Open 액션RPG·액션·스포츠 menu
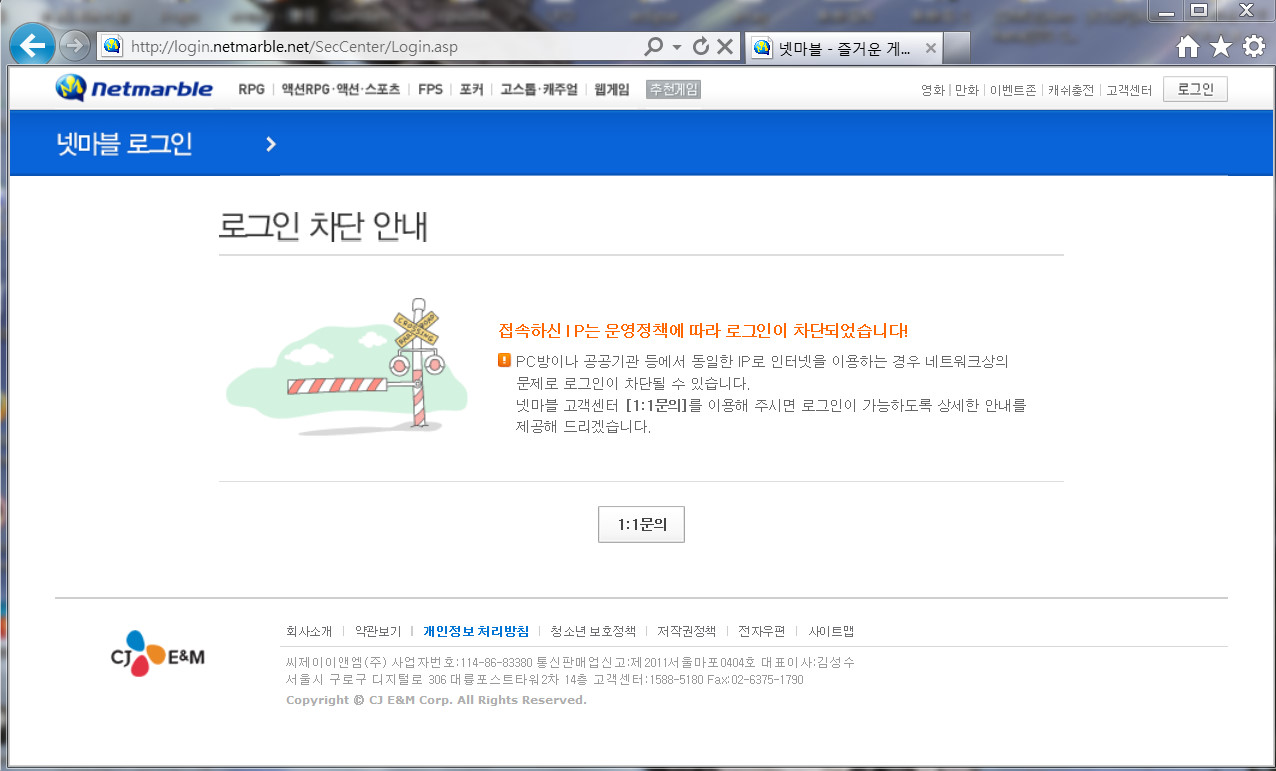1276x771 pixels. click(340, 89)
